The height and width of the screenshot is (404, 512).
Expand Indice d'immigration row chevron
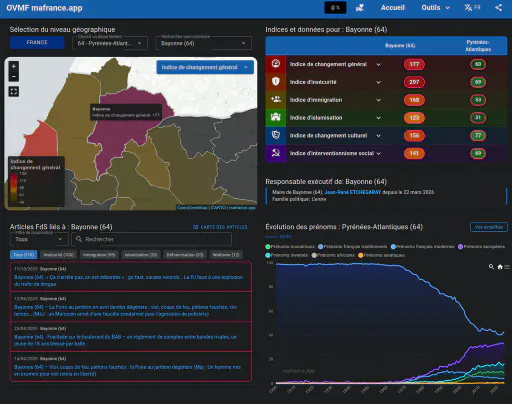pos(378,100)
